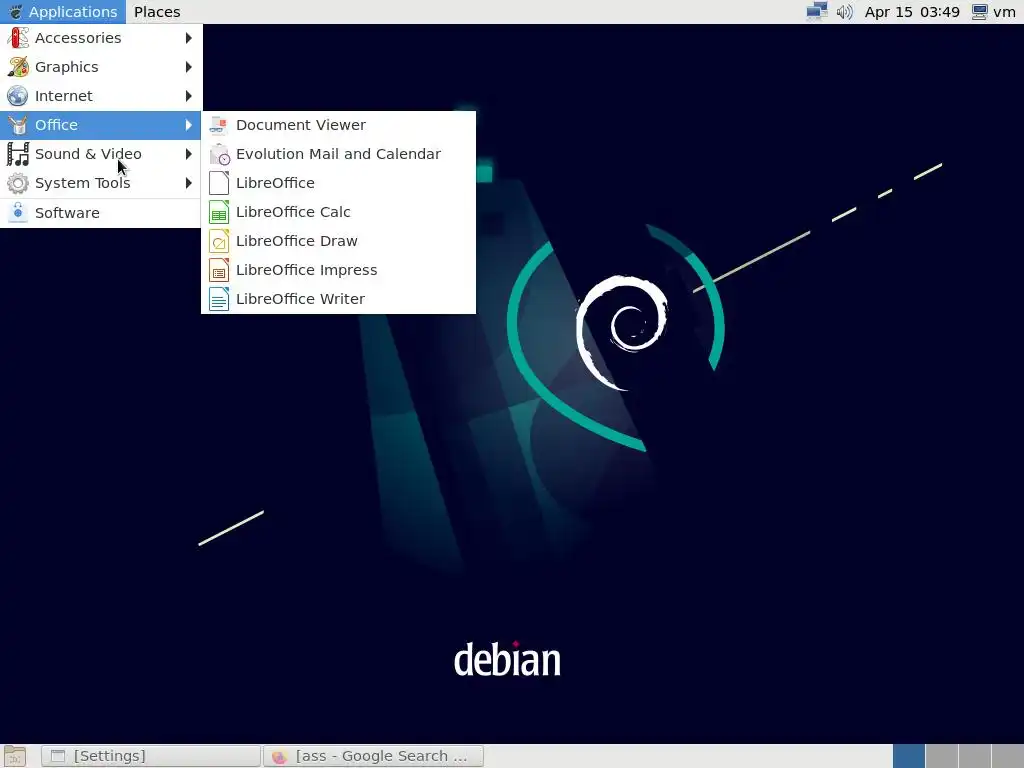1024x768 pixels.
Task: Click the Apr 15 03:49 clock
Action: point(912,12)
